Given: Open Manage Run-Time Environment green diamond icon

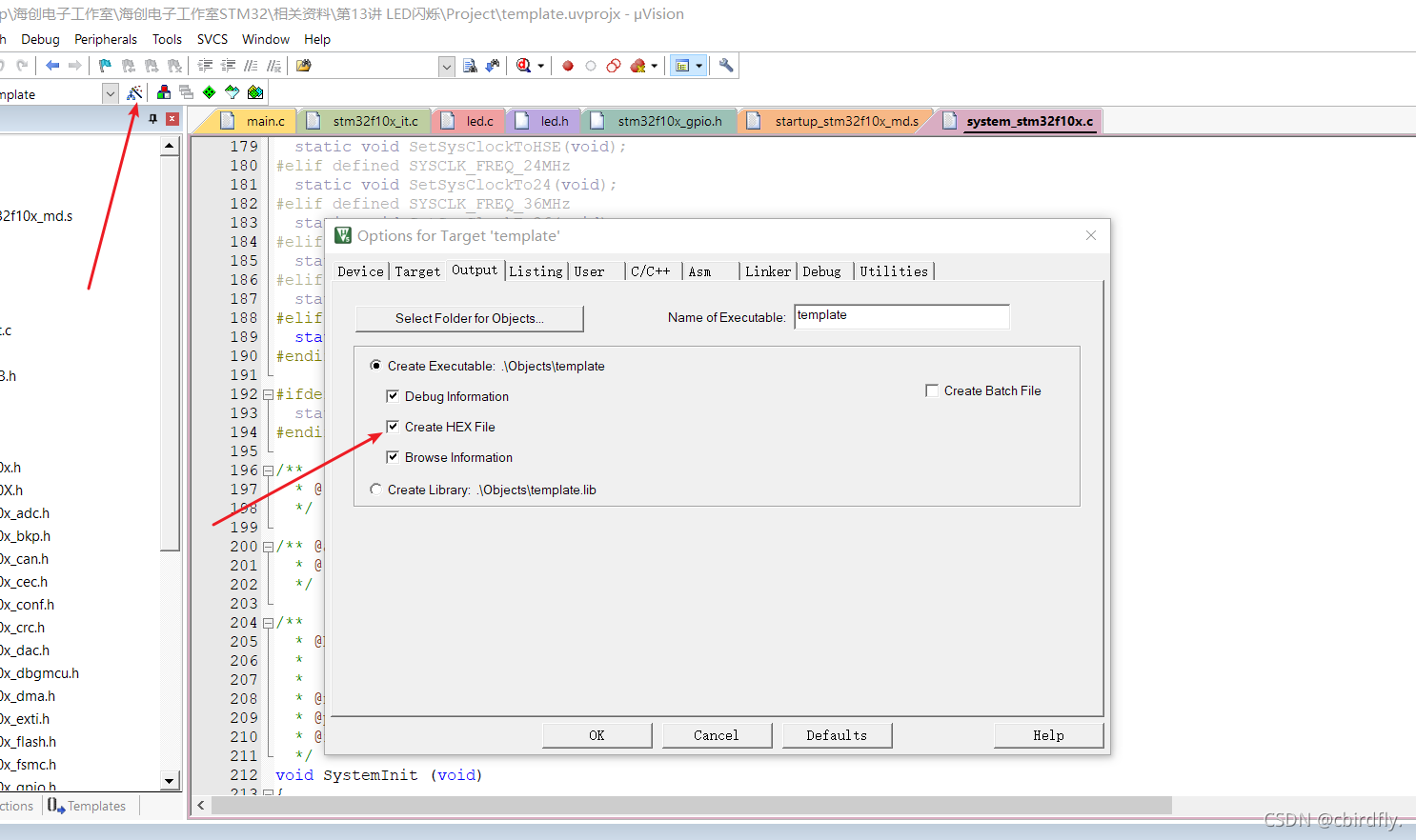Looking at the screenshot, I should point(210,92).
